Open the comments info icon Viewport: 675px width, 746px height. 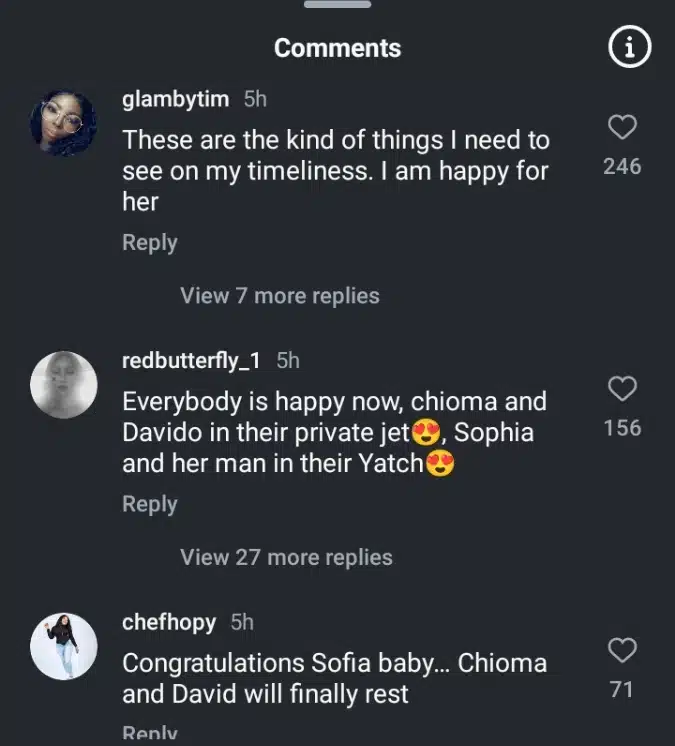point(630,48)
